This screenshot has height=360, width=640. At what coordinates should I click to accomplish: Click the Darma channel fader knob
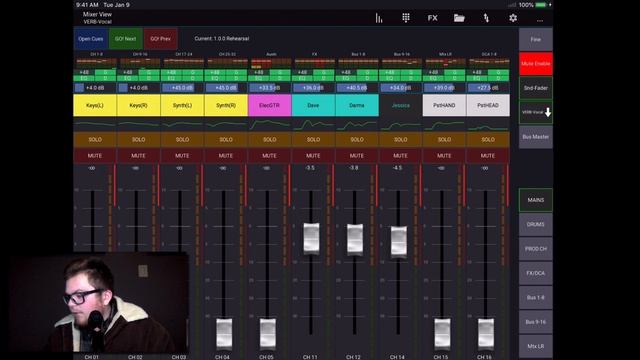[355, 240]
